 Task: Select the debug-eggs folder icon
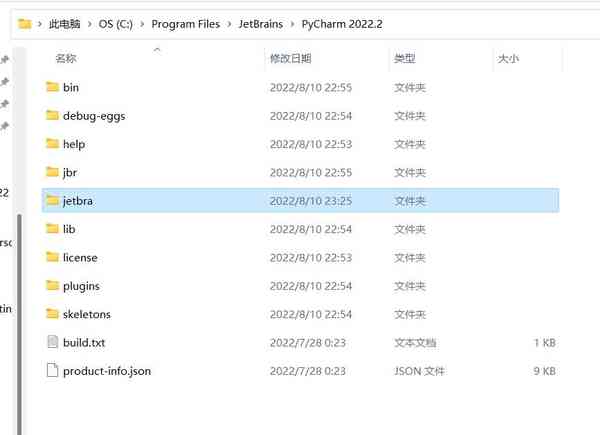tap(52, 115)
